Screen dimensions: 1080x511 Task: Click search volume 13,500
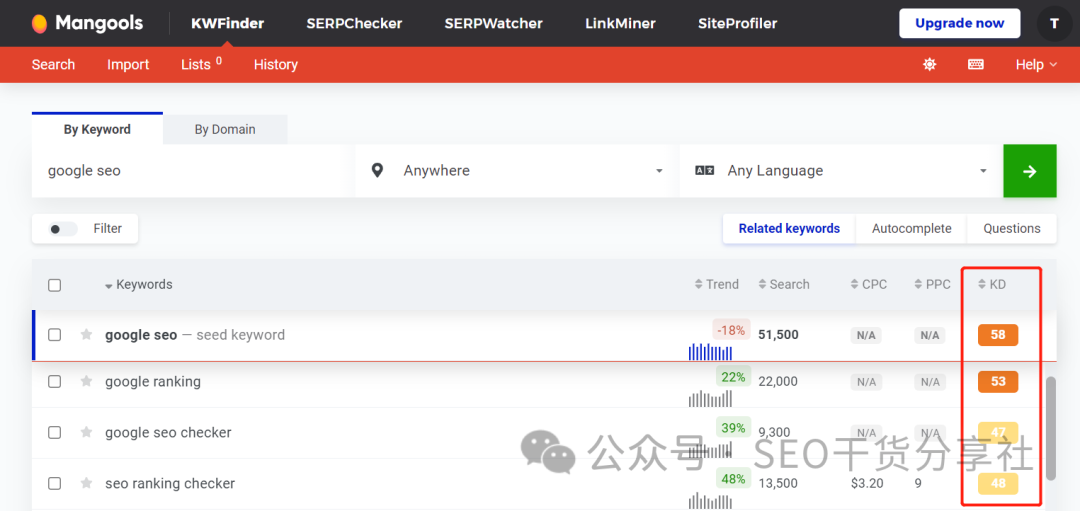point(778,483)
